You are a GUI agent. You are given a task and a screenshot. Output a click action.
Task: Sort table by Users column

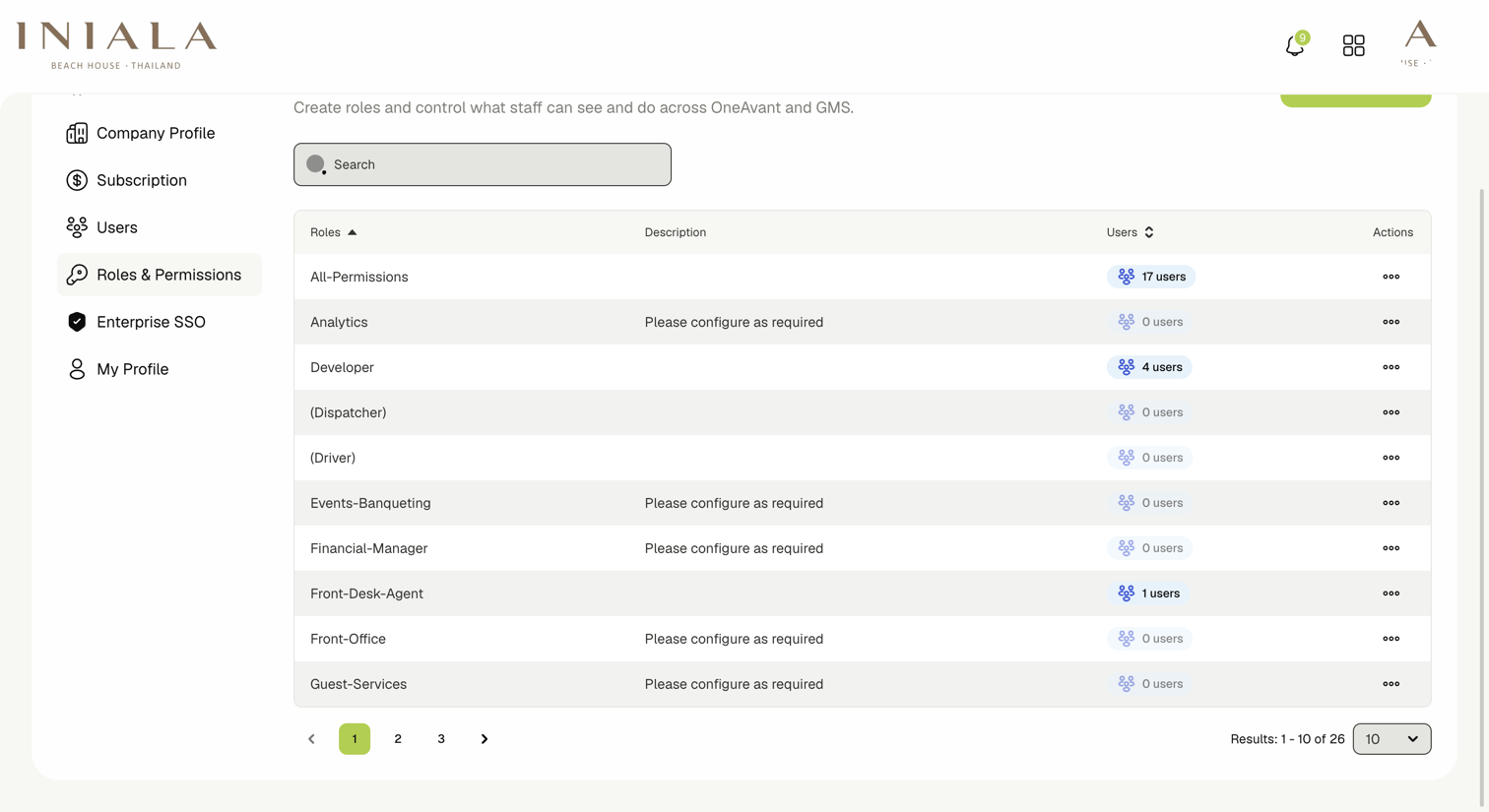[1130, 232]
